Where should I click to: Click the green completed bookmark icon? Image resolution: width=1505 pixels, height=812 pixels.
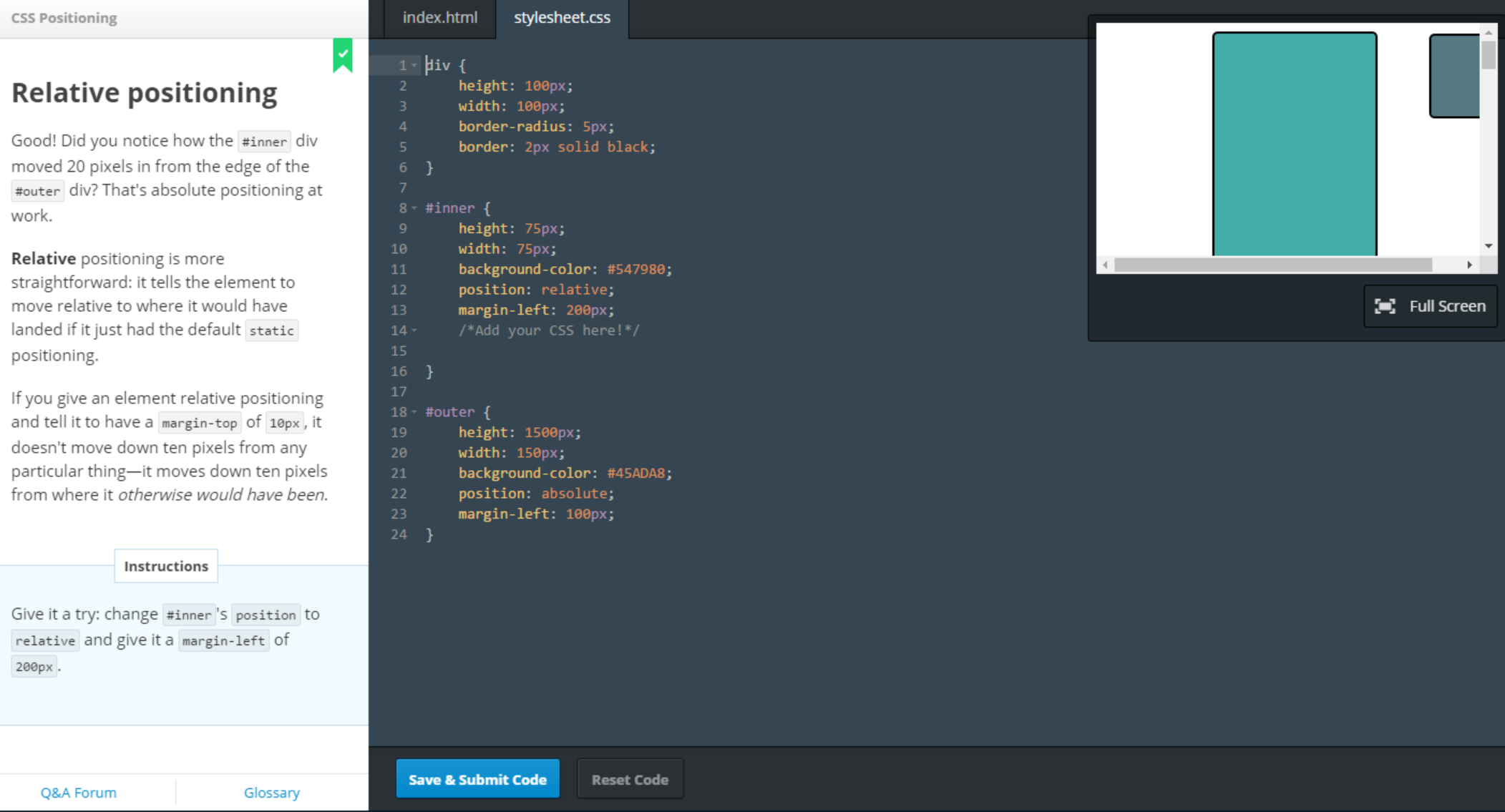click(x=343, y=55)
